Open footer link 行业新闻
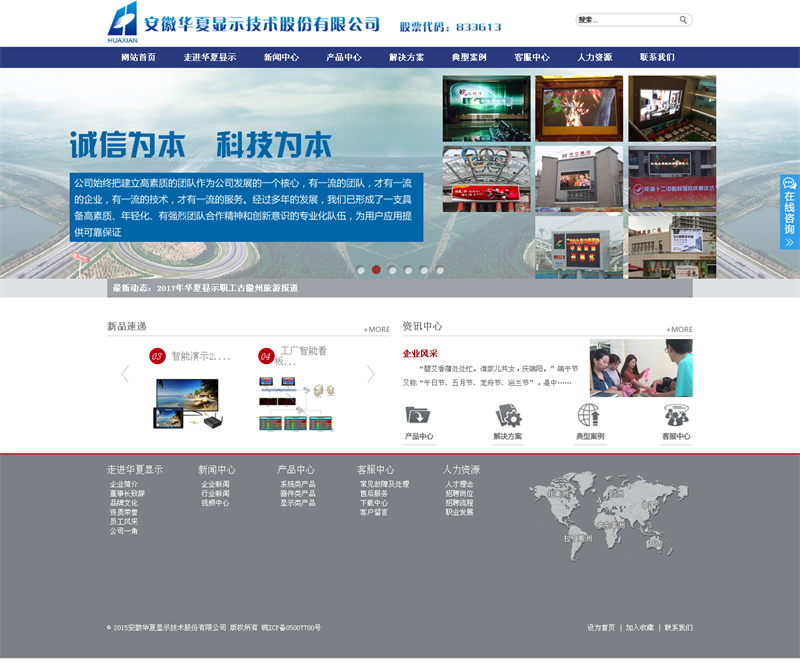This screenshot has height=667, width=800. coord(215,493)
